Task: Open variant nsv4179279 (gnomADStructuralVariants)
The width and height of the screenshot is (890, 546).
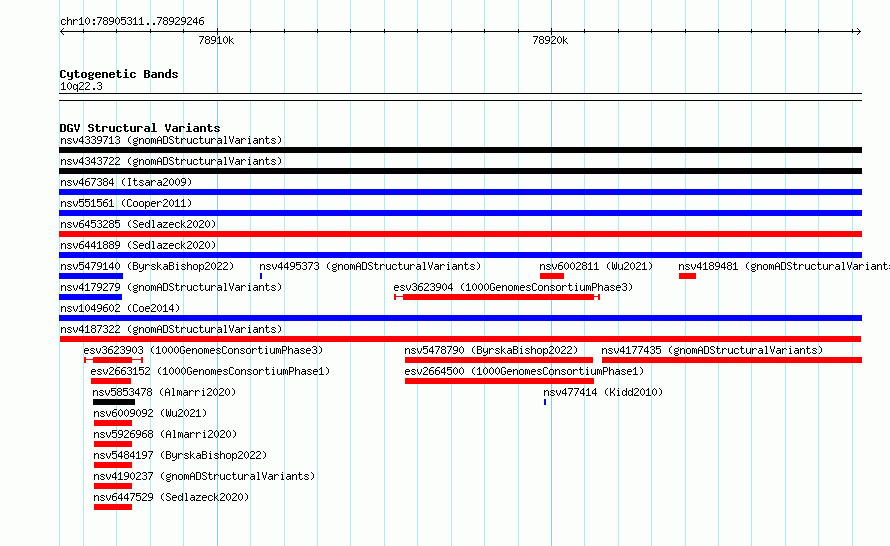Action: point(171,287)
